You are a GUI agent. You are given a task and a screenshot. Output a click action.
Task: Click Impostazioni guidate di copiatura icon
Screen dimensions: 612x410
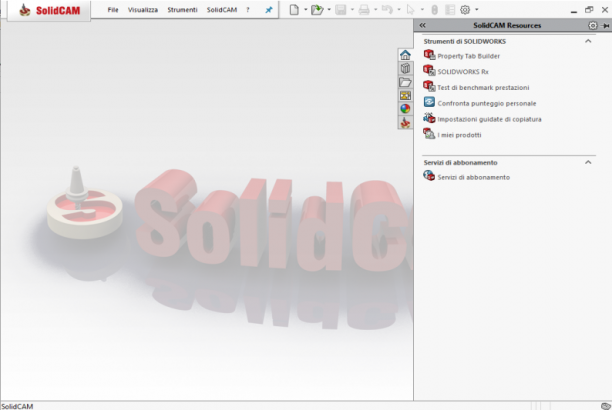pos(429,118)
